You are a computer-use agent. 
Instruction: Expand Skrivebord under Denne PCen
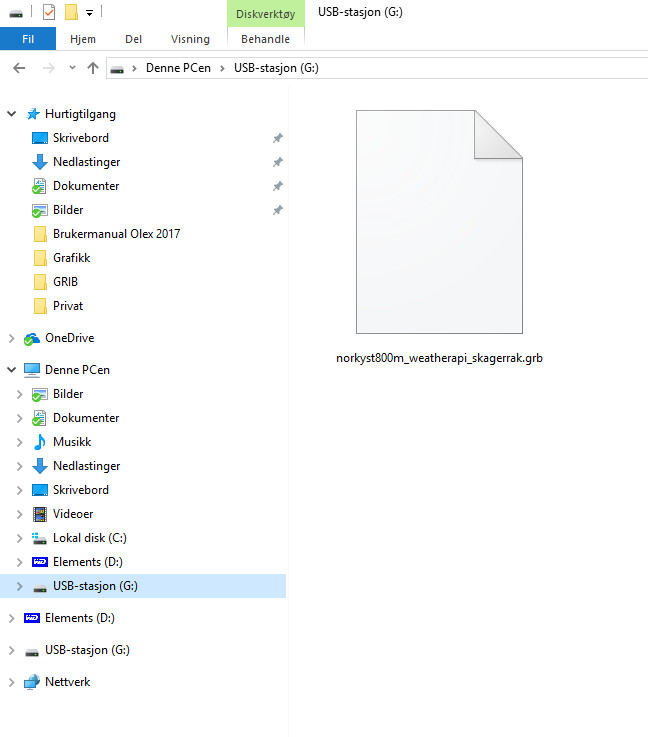(19, 490)
